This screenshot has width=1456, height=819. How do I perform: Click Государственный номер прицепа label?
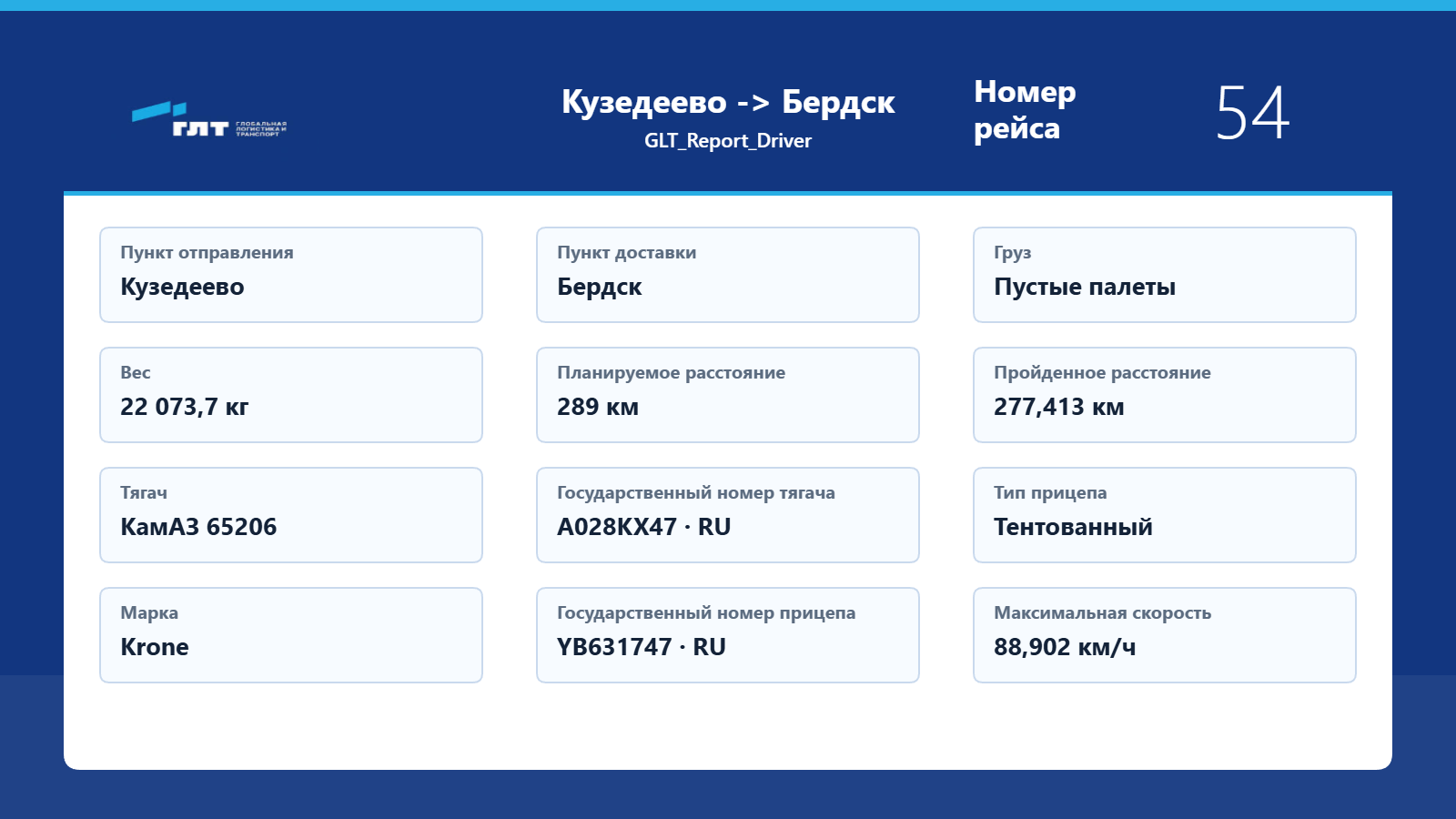706,613
